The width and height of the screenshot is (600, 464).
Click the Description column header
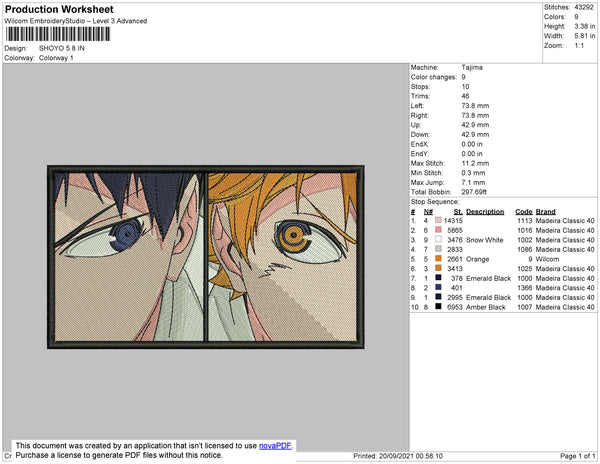click(x=485, y=212)
